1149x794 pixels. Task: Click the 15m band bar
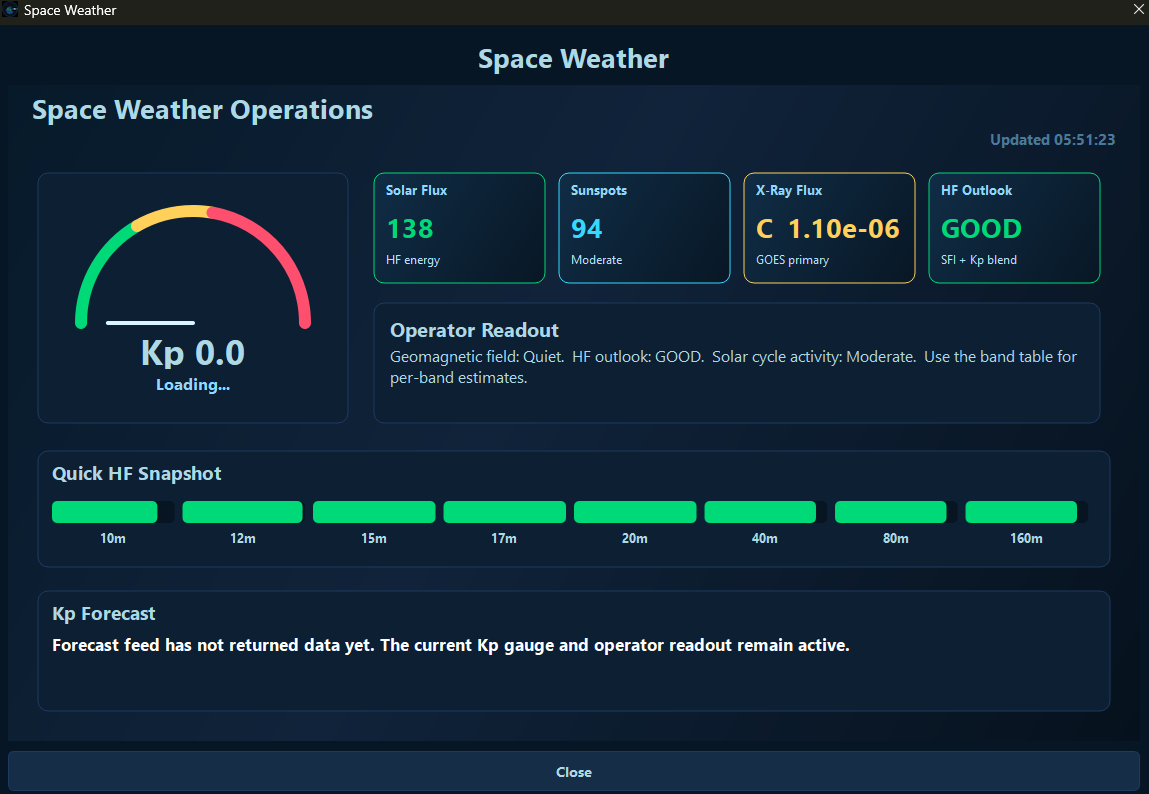[x=374, y=512]
